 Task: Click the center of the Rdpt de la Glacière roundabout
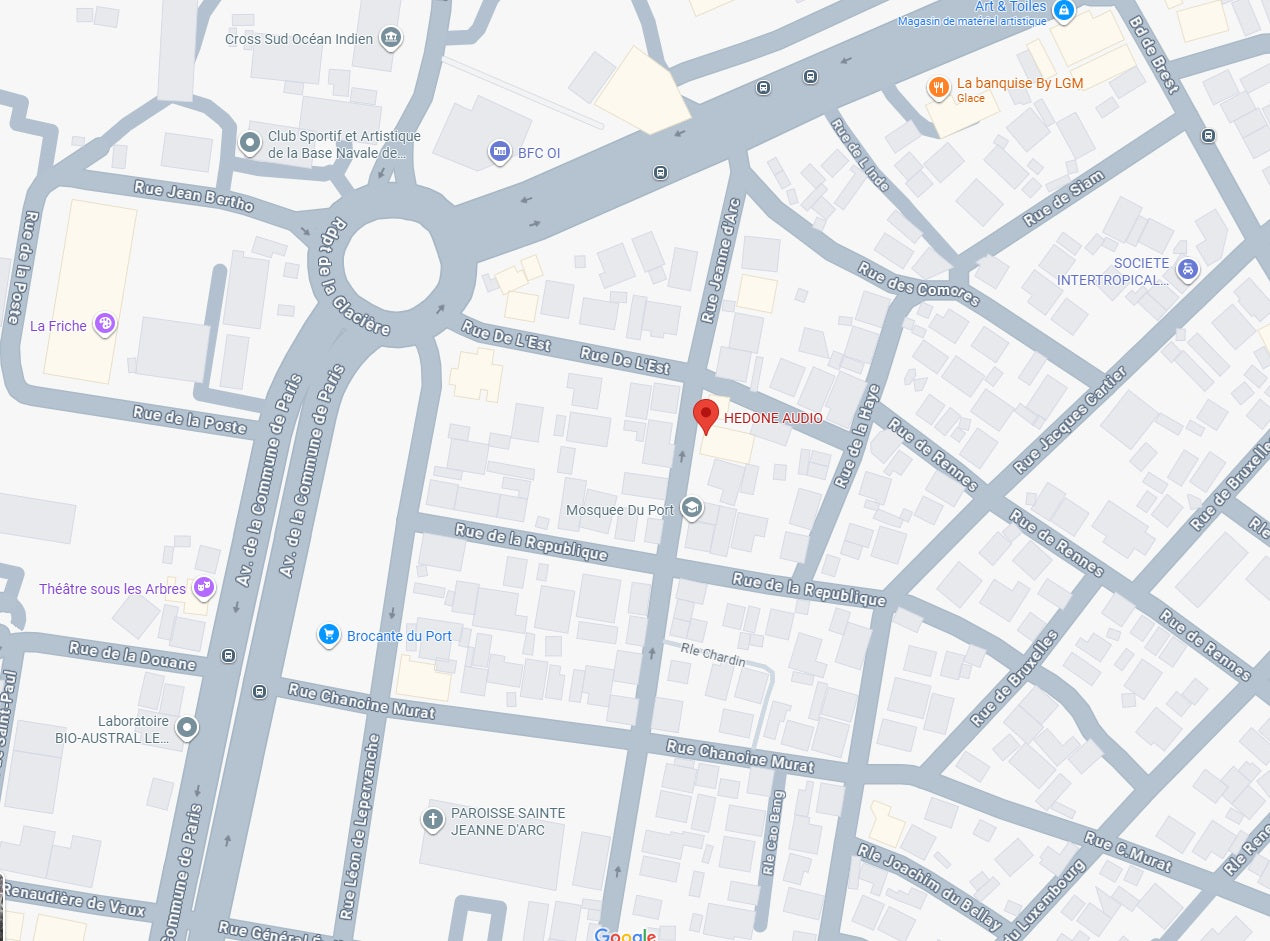click(x=392, y=262)
